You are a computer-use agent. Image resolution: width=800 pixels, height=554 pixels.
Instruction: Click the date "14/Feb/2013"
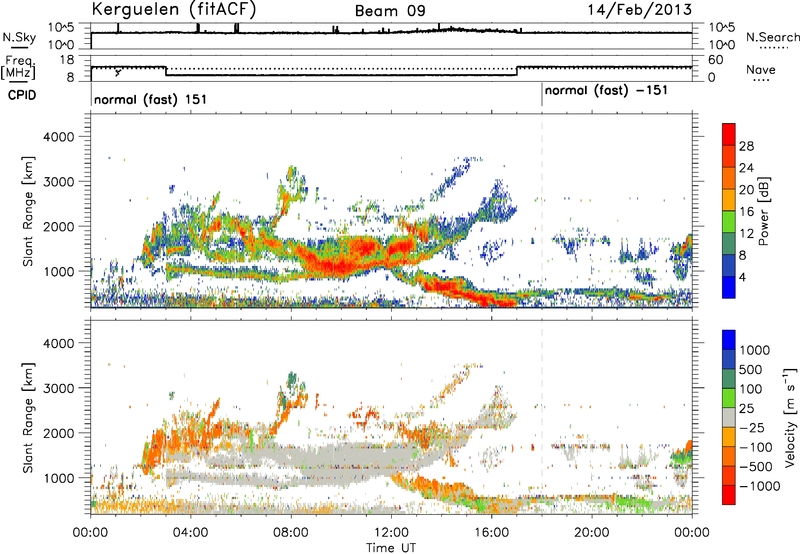pyautogui.click(x=640, y=9)
